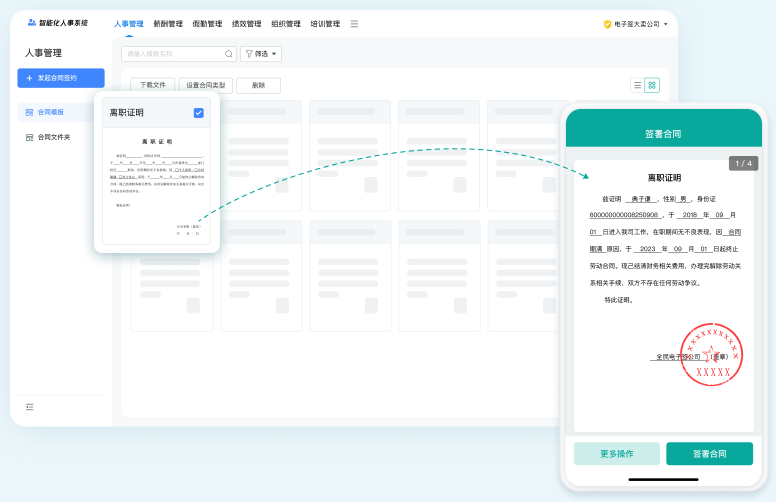Switch to grid view

click(652, 85)
